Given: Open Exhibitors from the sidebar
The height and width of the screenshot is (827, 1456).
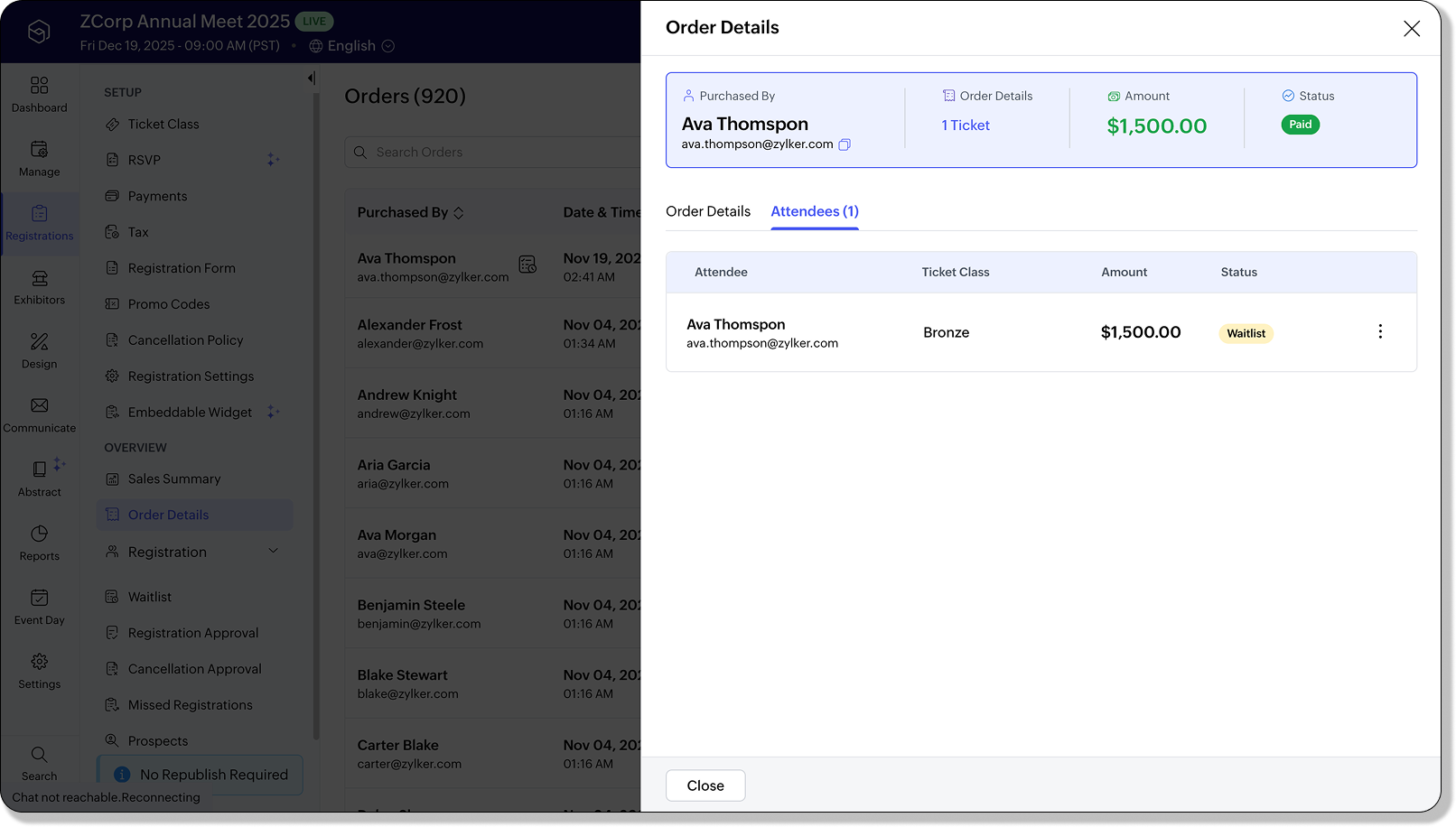Looking at the screenshot, I should tap(39, 279).
